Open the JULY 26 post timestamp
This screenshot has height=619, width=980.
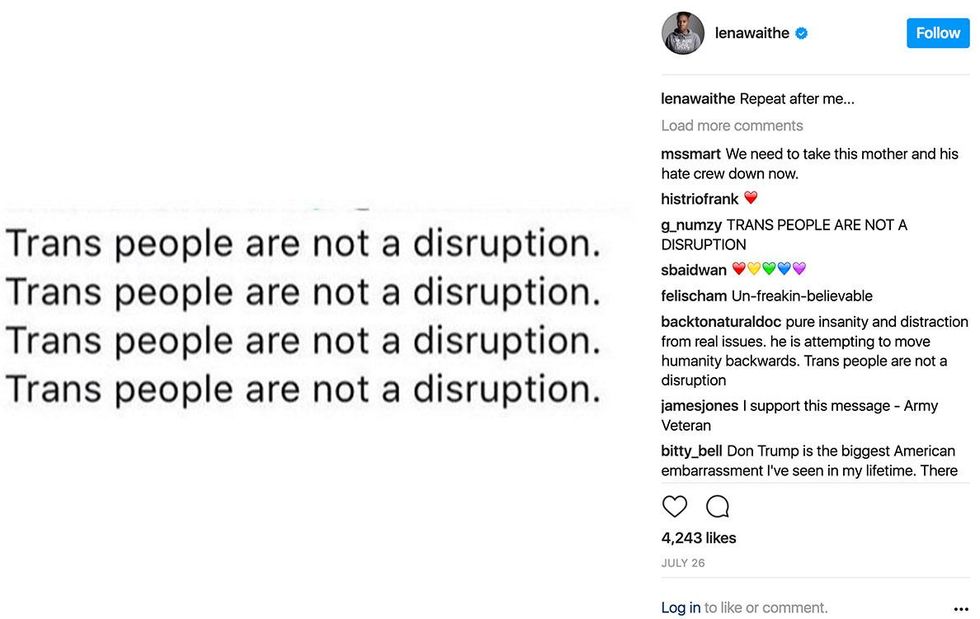tap(681, 563)
